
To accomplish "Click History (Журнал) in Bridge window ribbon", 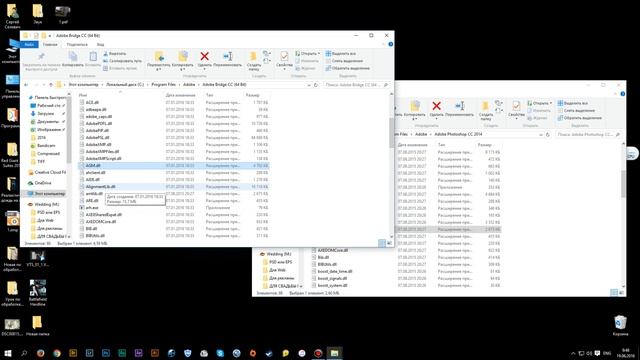I will (305, 68).
